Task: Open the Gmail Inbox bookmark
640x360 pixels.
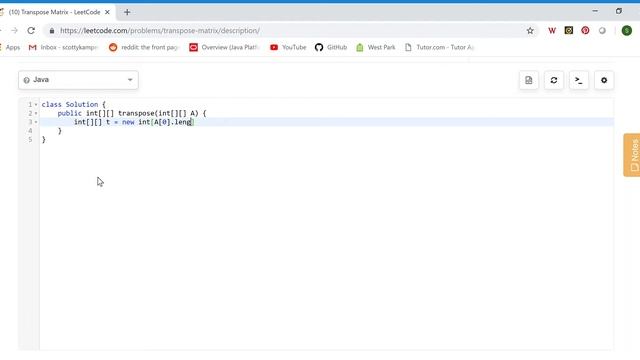Action: click(63, 47)
